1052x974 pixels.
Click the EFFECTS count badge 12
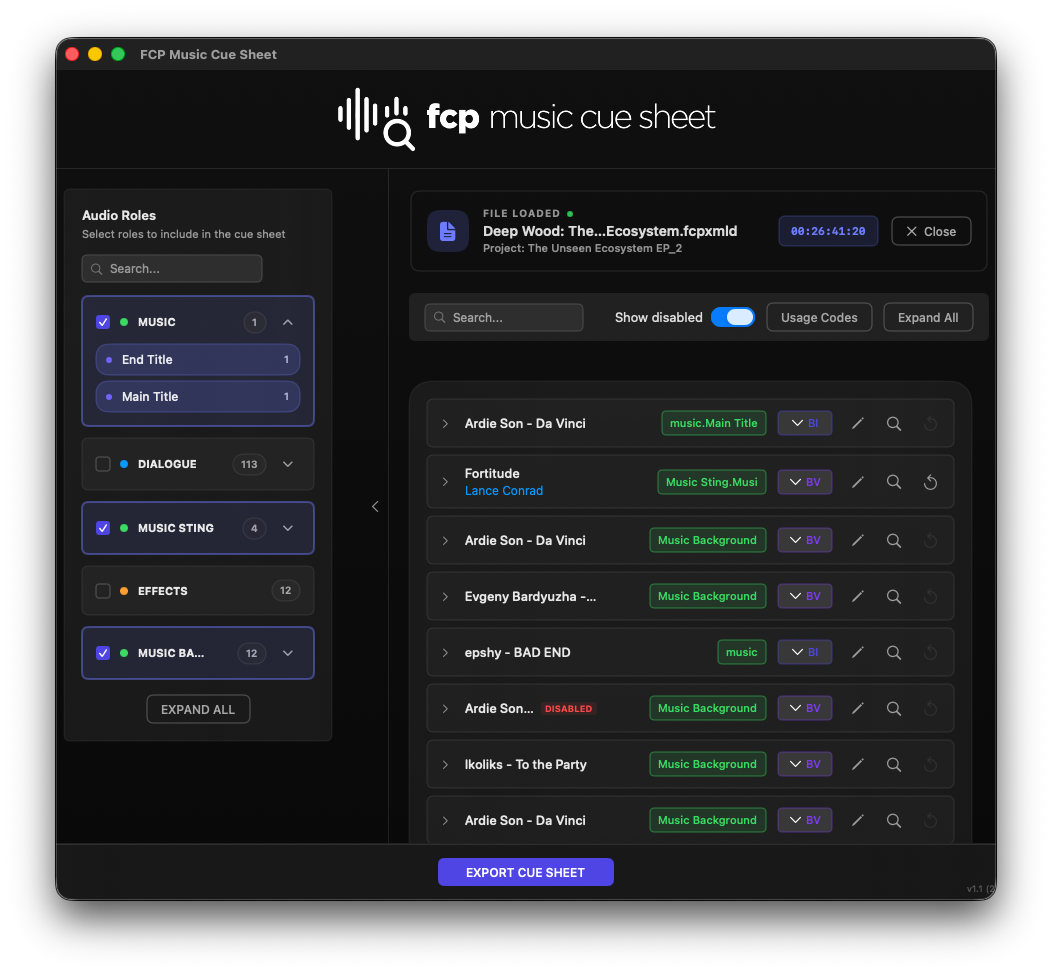click(285, 591)
